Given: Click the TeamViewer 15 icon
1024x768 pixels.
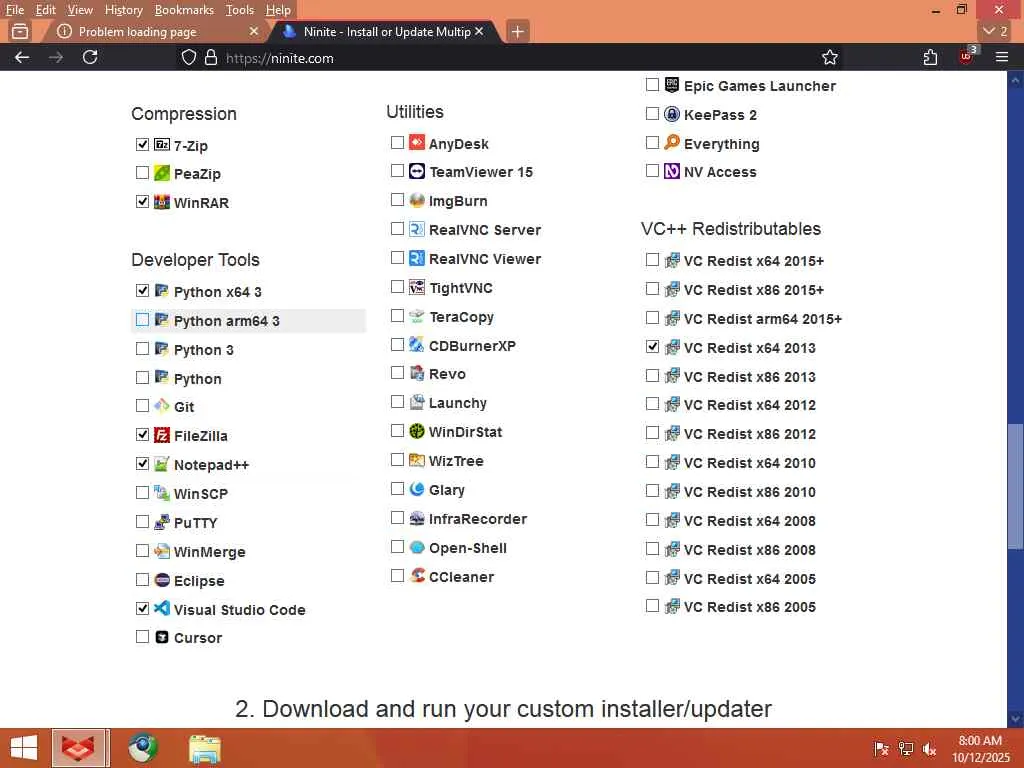Looking at the screenshot, I should tap(417, 171).
